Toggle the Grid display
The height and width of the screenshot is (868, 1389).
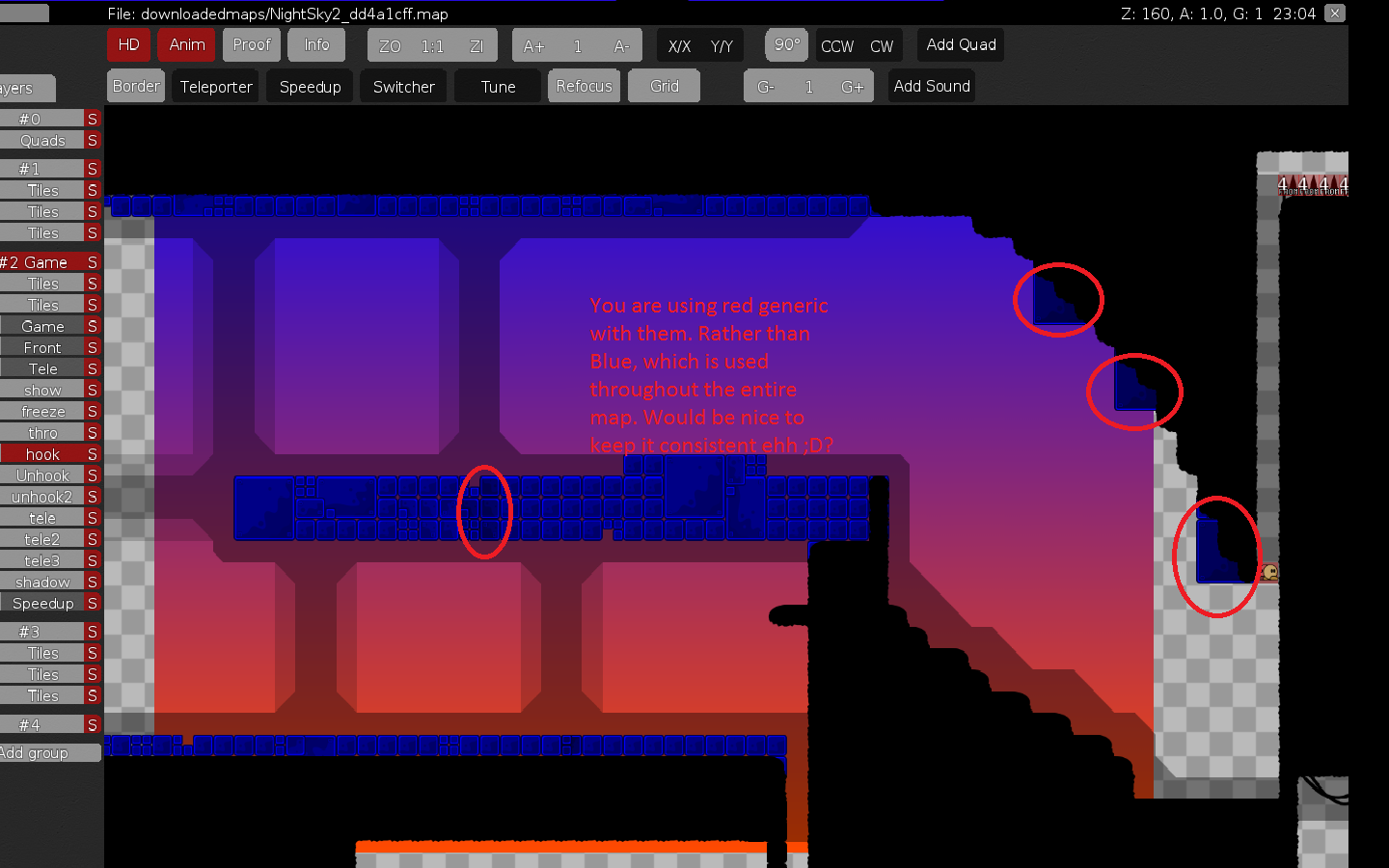click(664, 87)
